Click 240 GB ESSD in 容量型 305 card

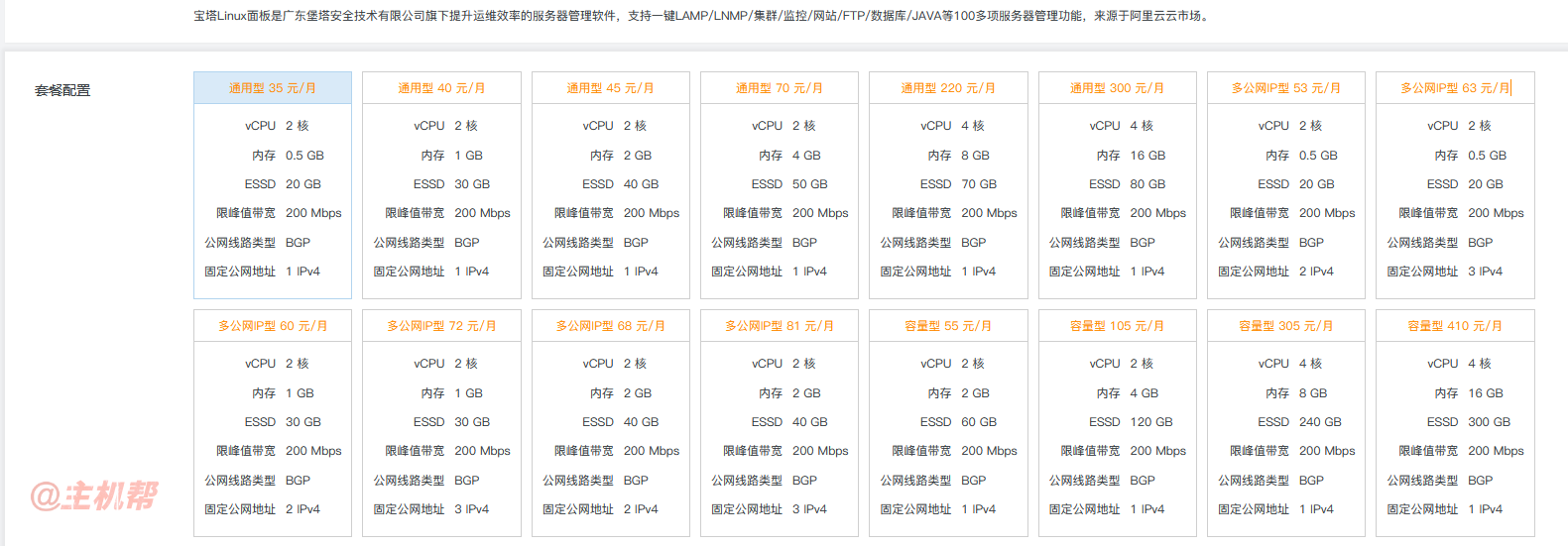[x=1320, y=422]
